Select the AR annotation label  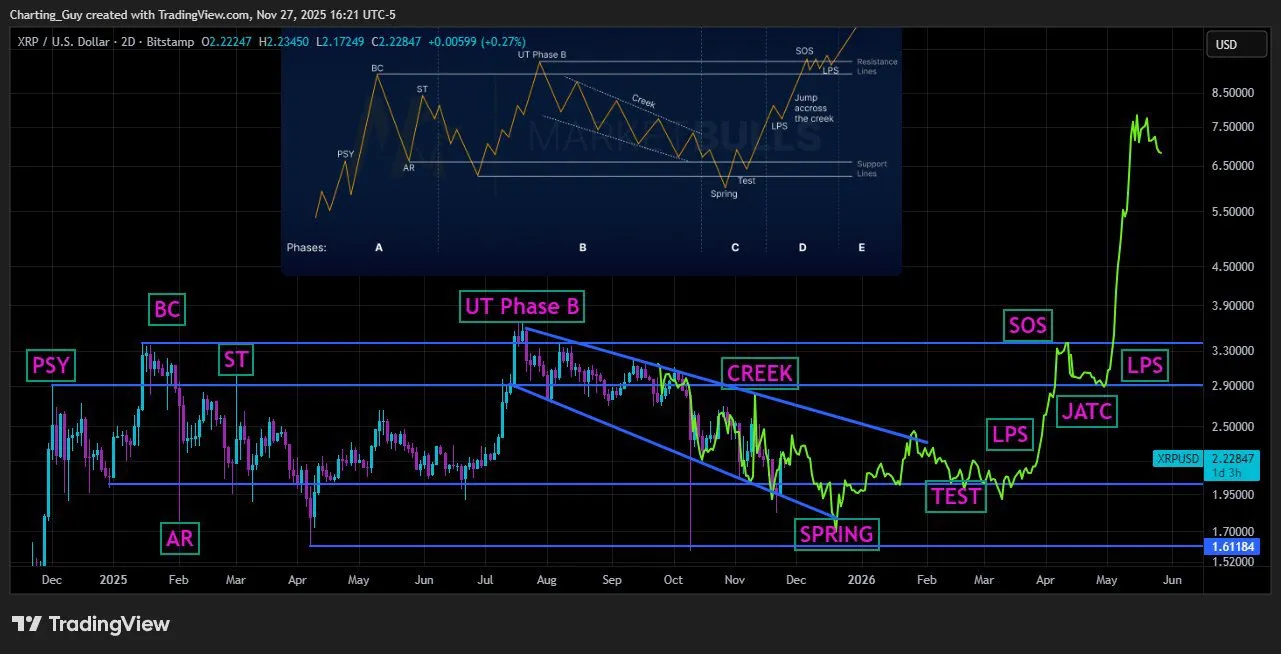[x=179, y=539]
